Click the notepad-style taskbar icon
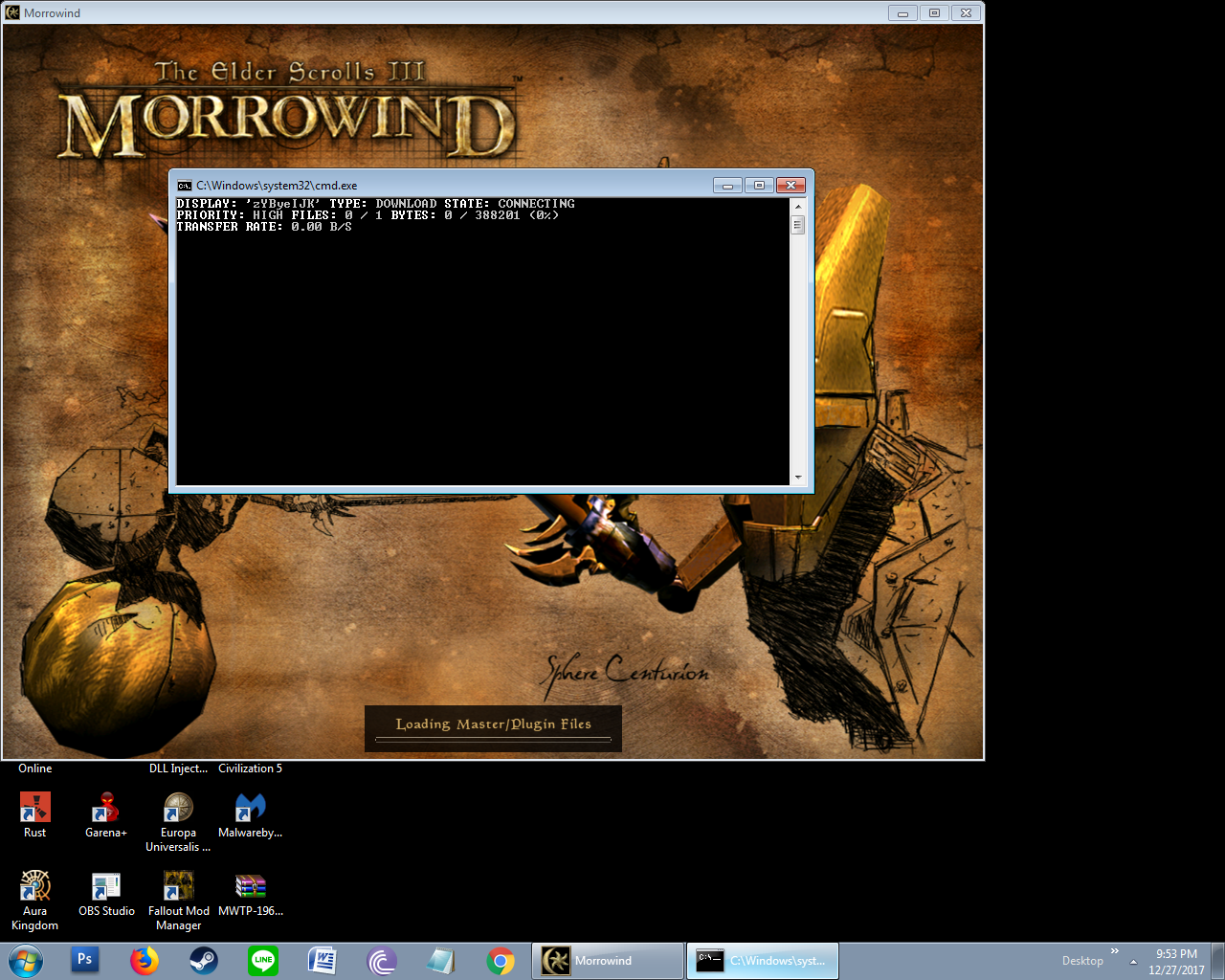1225x980 pixels. tap(441, 960)
